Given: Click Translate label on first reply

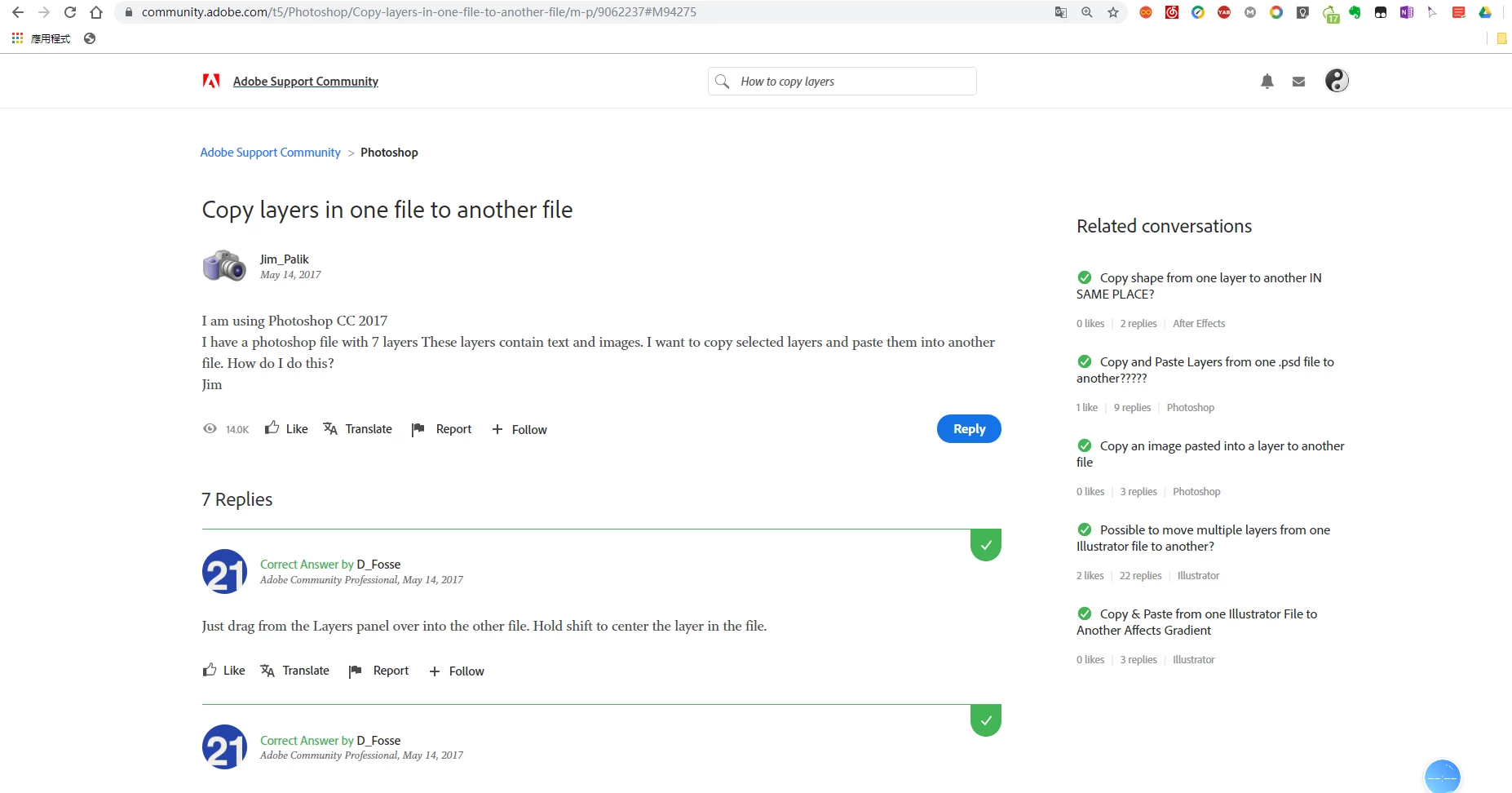Looking at the screenshot, I should click(306, 671).
